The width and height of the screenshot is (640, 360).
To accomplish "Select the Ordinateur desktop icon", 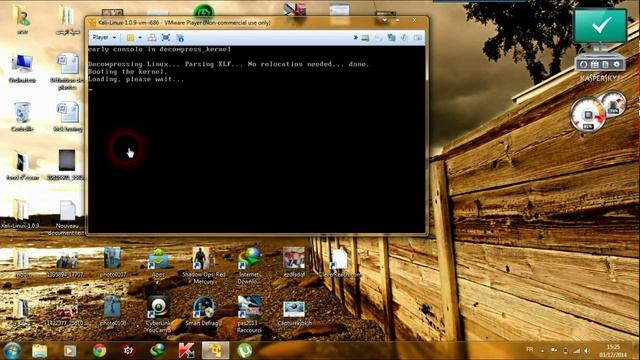I will tap(22, 68).
